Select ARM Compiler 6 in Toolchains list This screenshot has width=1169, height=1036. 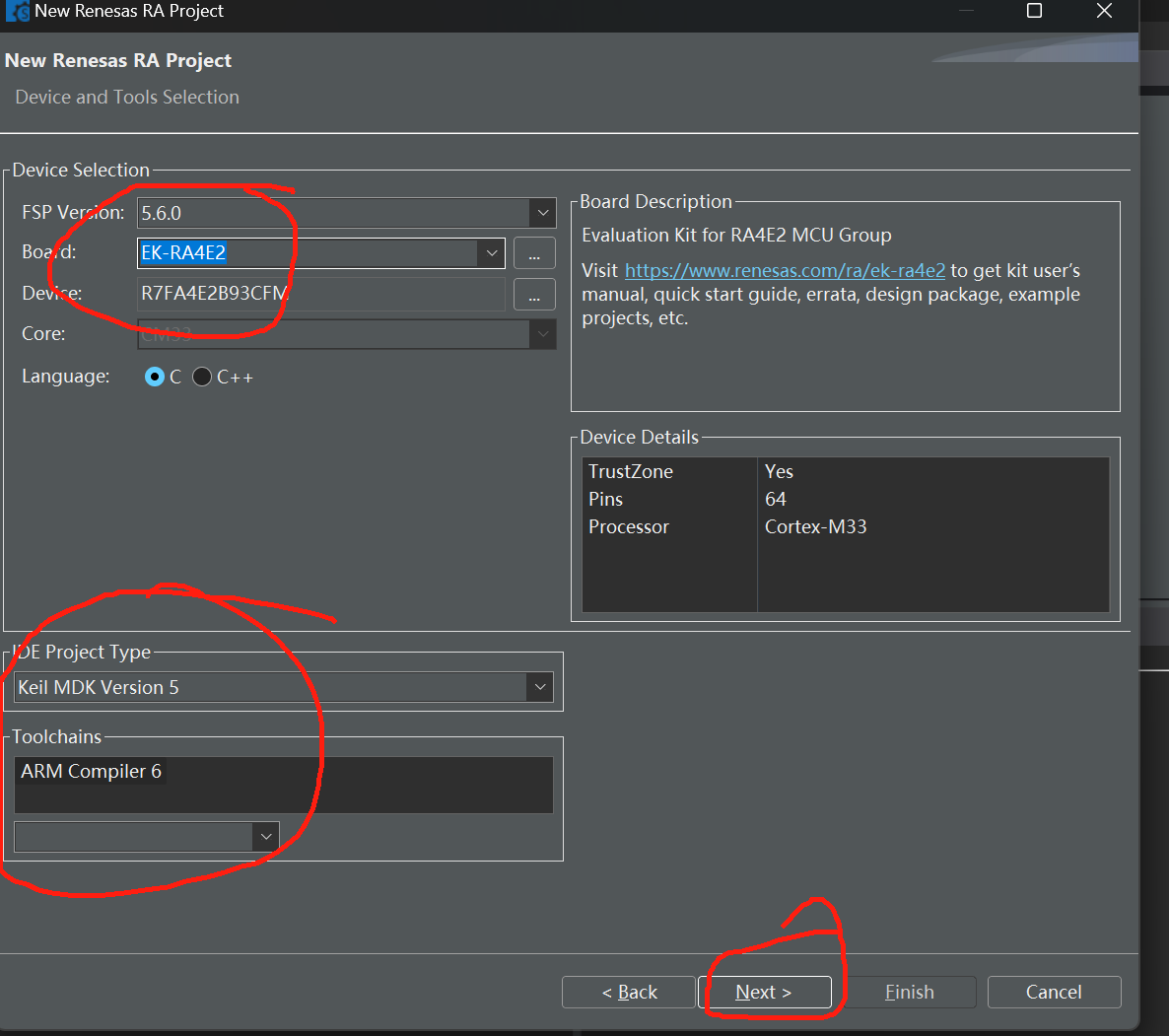coord(91,772)
